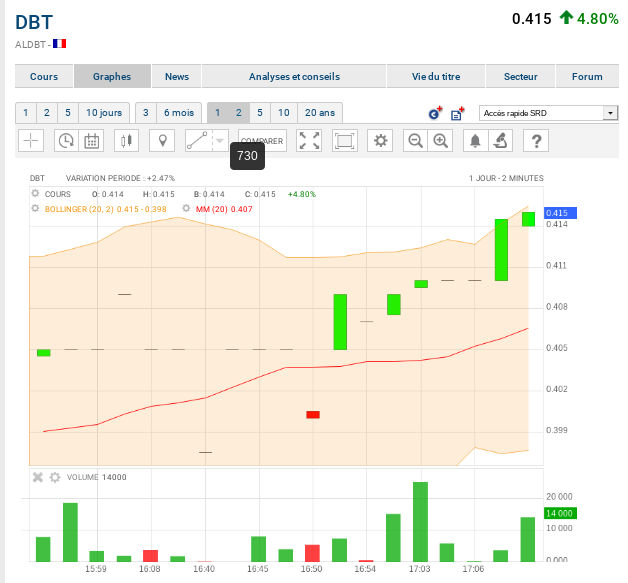Zoom in on the chart
Image resolution: width=628 pixels, height=583 pixels.
point(440,141)
